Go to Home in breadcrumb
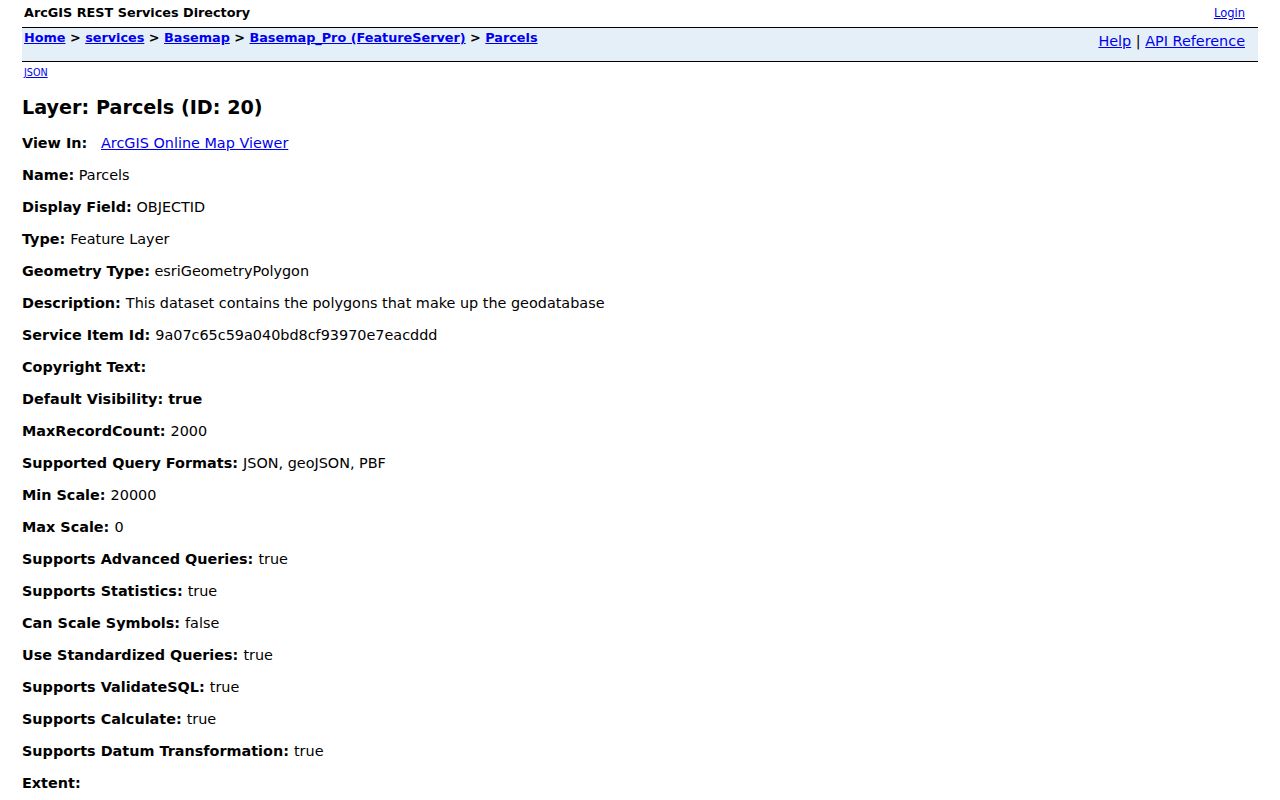Image resolution: width=1280 pixels, height=800 pixels. pyautogui.click(x=45, y=38)
